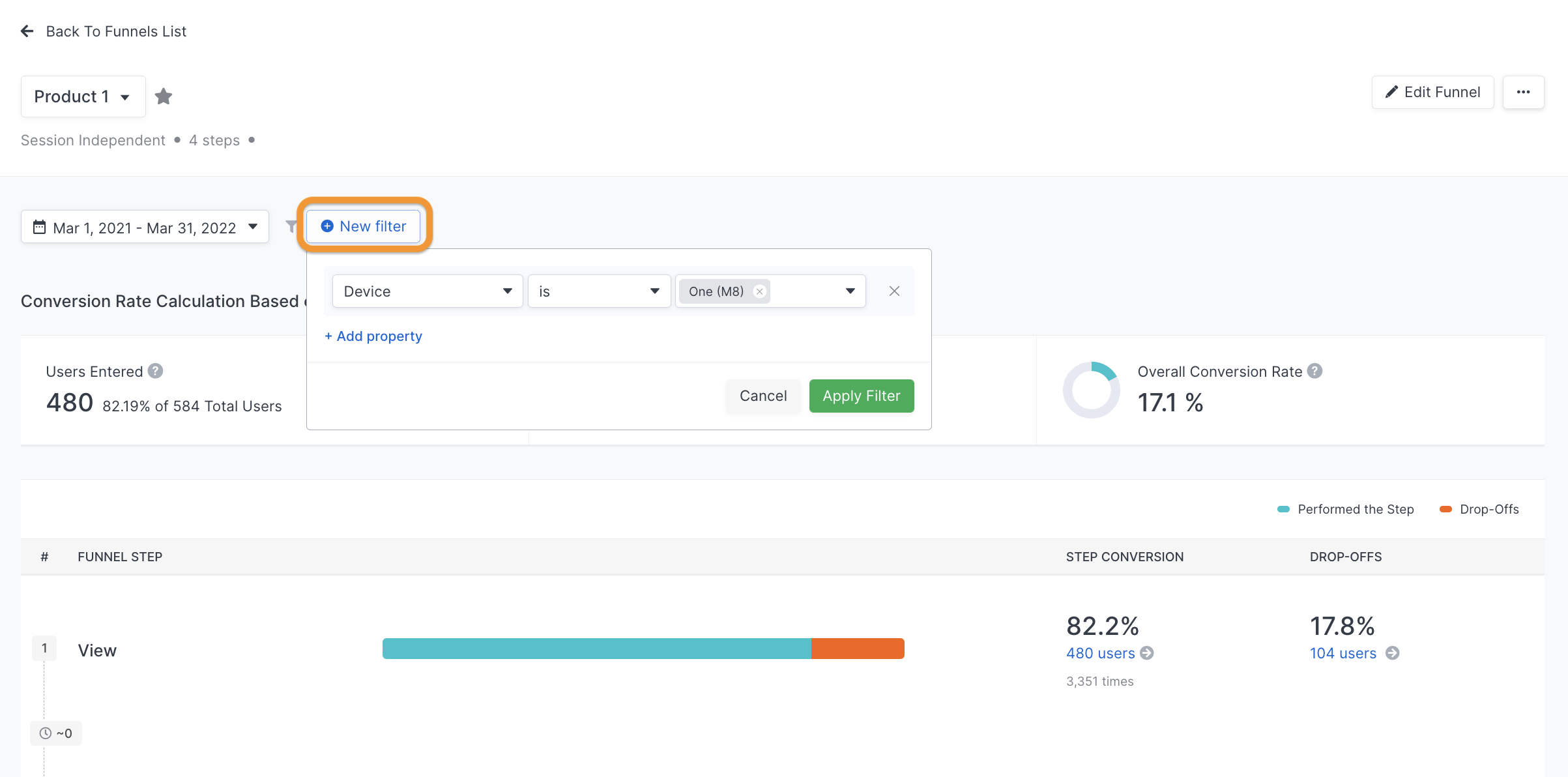Click the FUNNEL STEP column header
This screenshot has width=1568, height=777.
(120, 557)
